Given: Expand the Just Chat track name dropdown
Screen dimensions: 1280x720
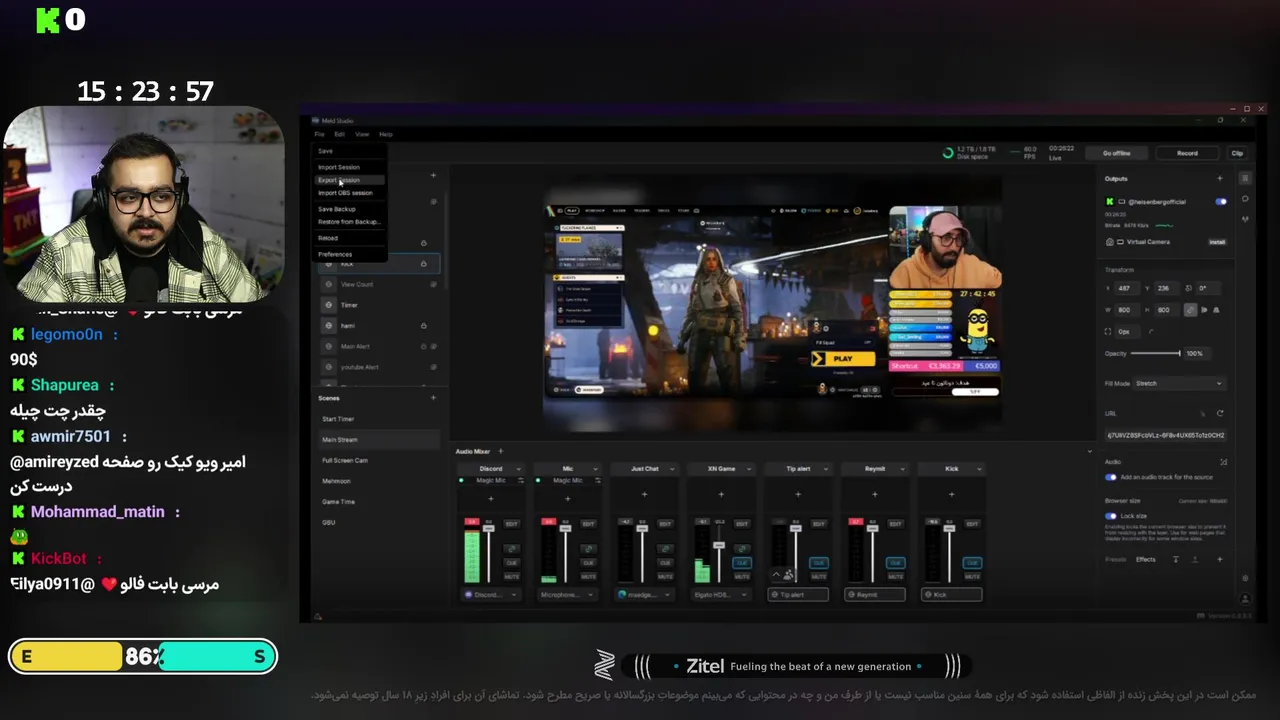Looking at the screenshot, I should [x=671, y=468].
